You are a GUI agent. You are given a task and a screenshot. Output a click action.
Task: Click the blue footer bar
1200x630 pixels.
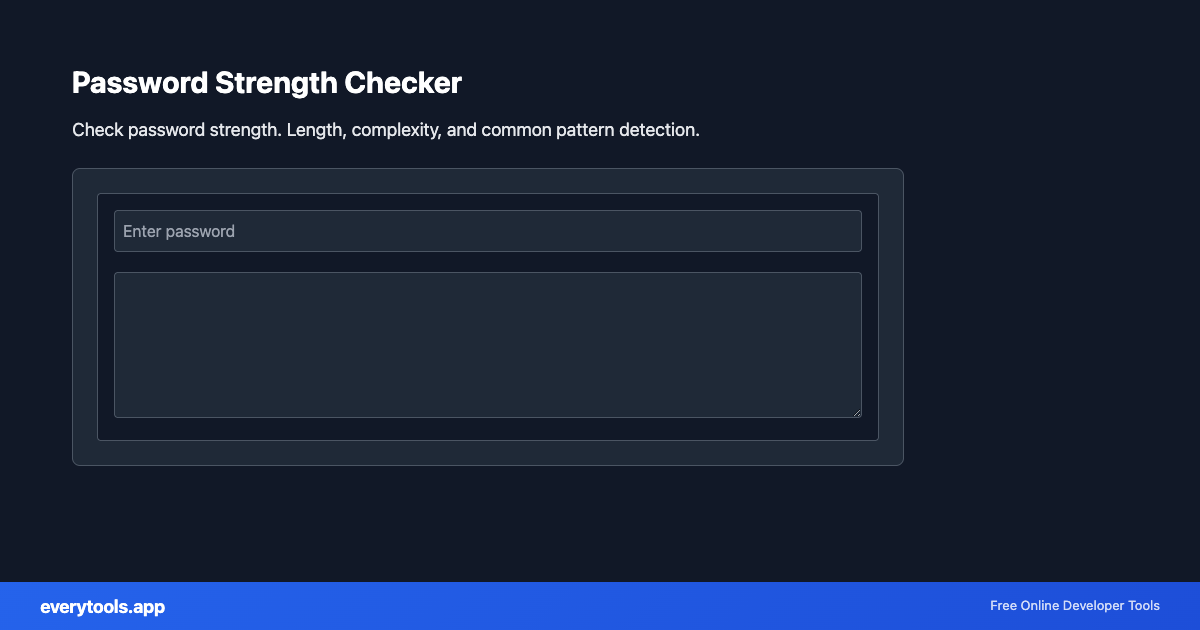(x=600, y=606)
